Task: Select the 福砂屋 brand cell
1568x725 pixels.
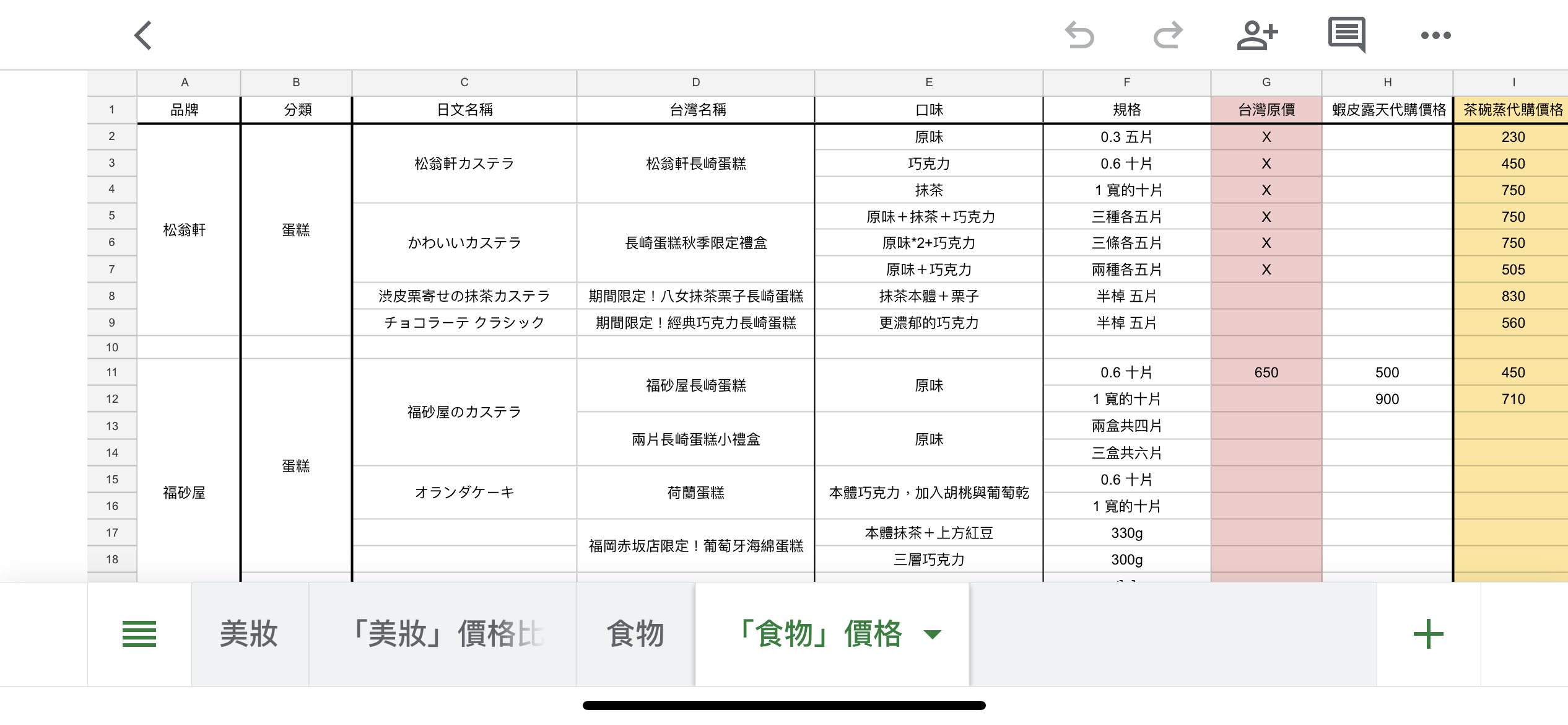Action: point(188,471)
